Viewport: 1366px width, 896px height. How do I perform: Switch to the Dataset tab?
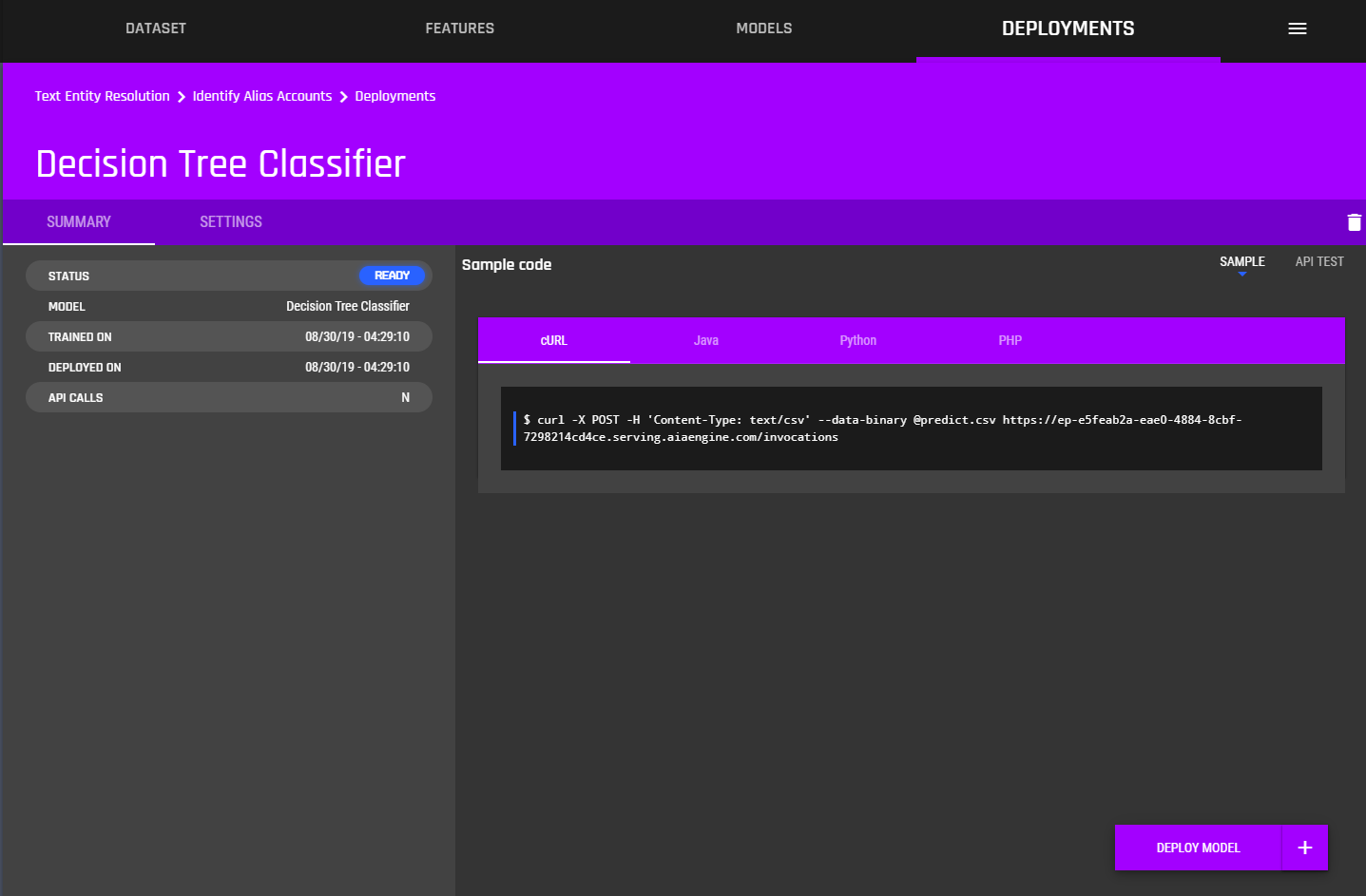(156, 29)
